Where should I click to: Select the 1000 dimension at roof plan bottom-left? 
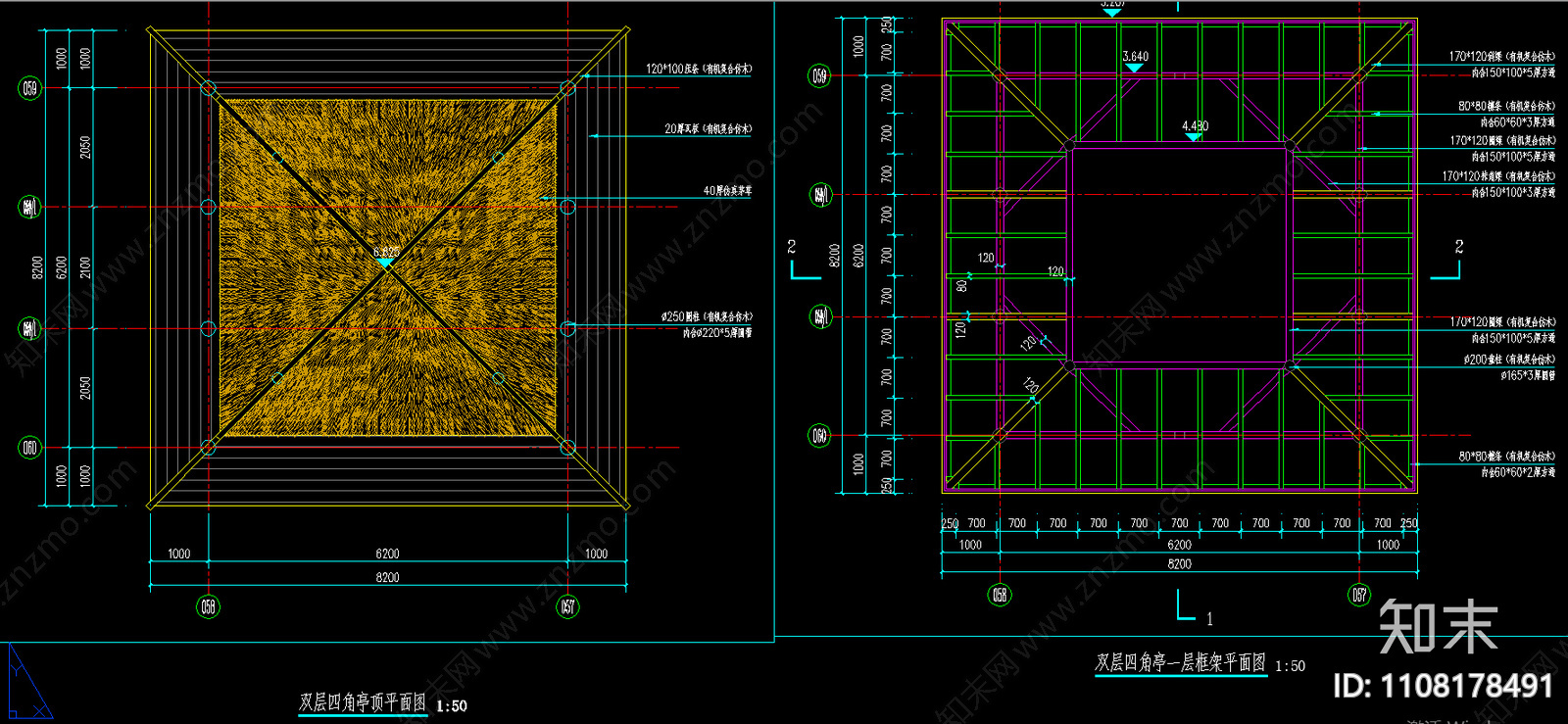(178, 554)
